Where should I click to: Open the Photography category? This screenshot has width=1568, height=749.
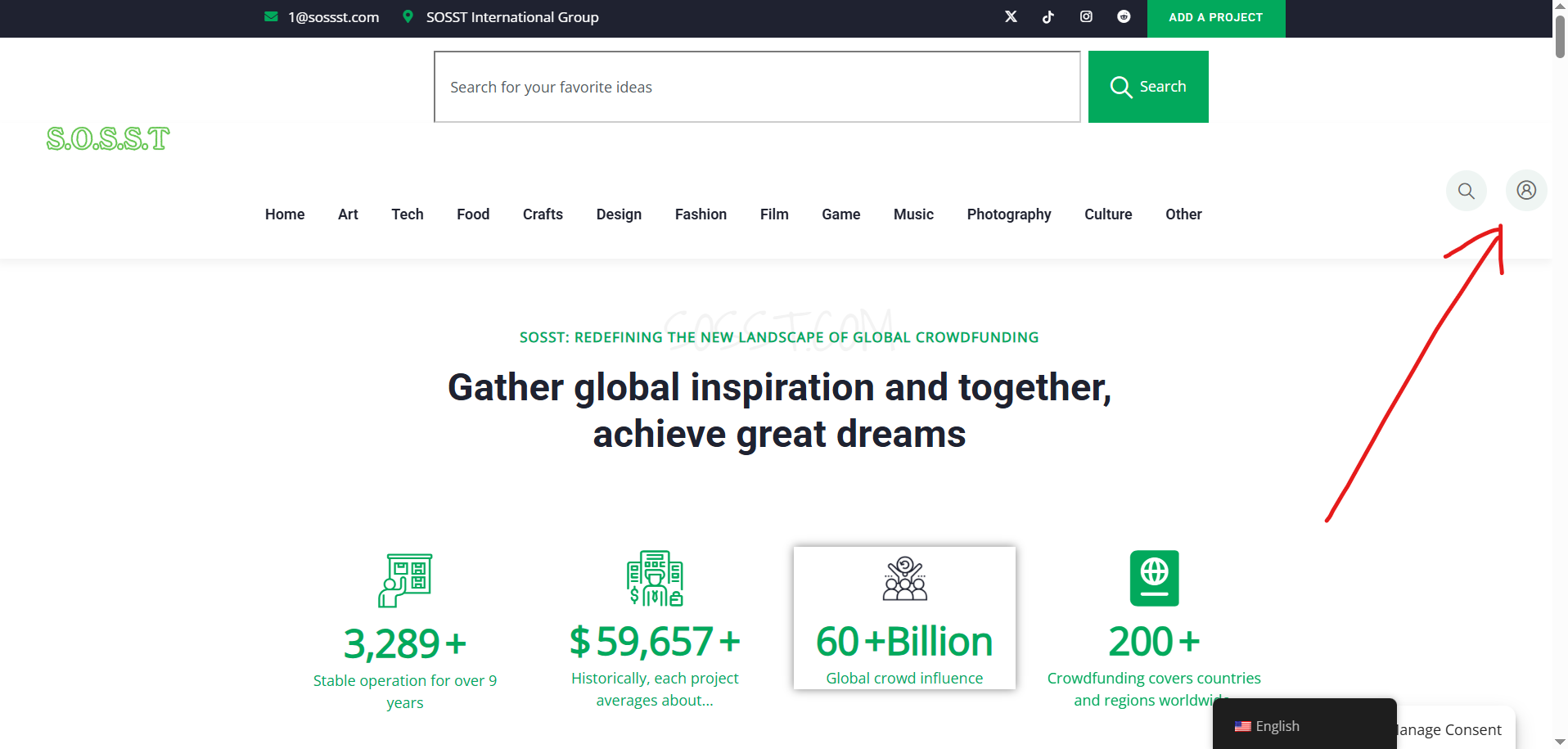[1009, 214]
